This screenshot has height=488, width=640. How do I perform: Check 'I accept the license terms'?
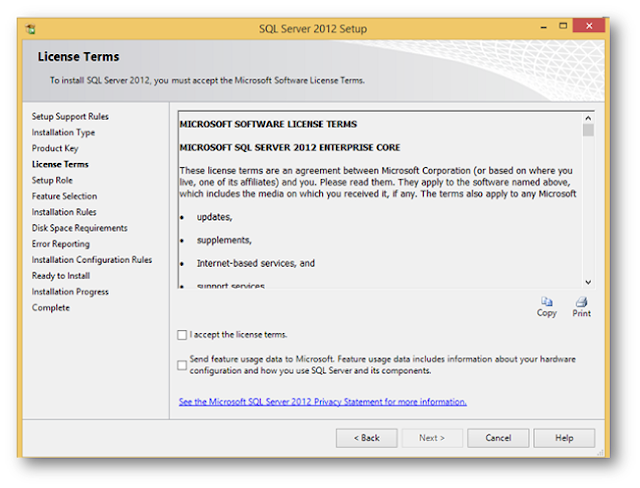coord(182,335)
